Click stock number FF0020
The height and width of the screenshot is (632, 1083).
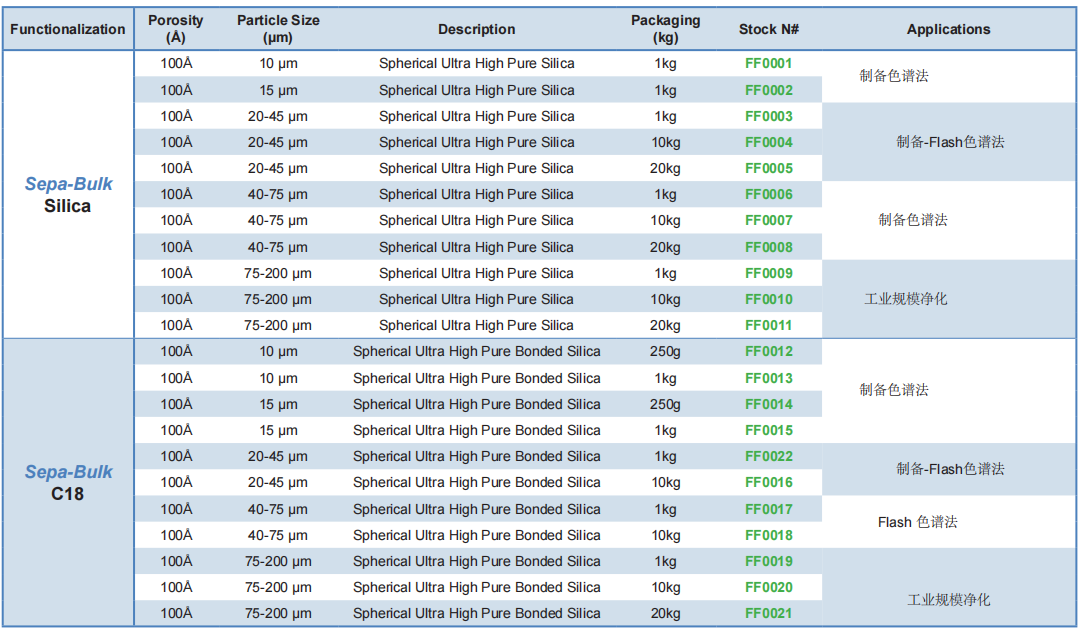coord(768,588)
